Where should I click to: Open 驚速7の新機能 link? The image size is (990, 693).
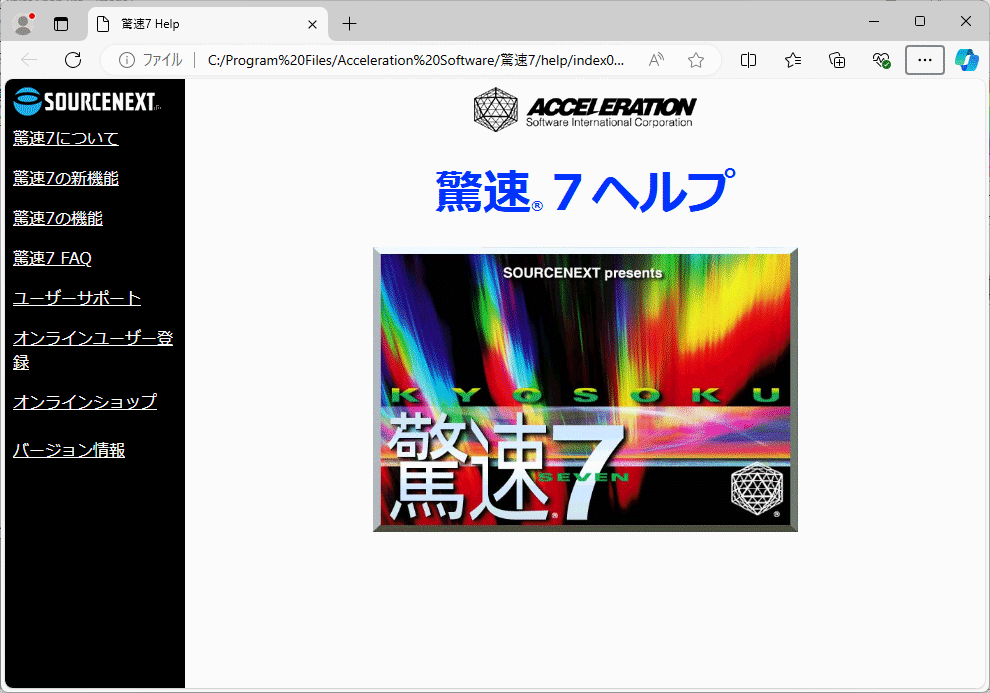[66, 179]
